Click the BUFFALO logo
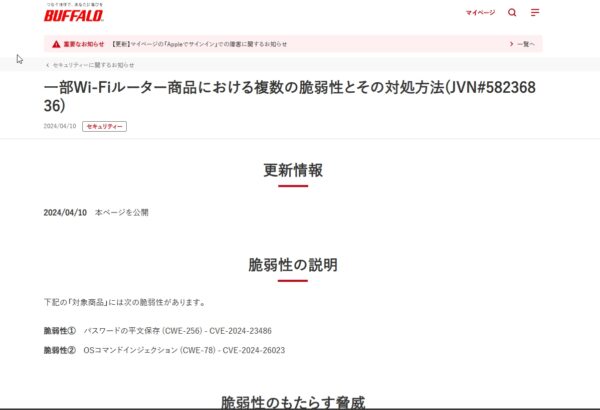This screenshot has height=410, width=600. (73, 15)
